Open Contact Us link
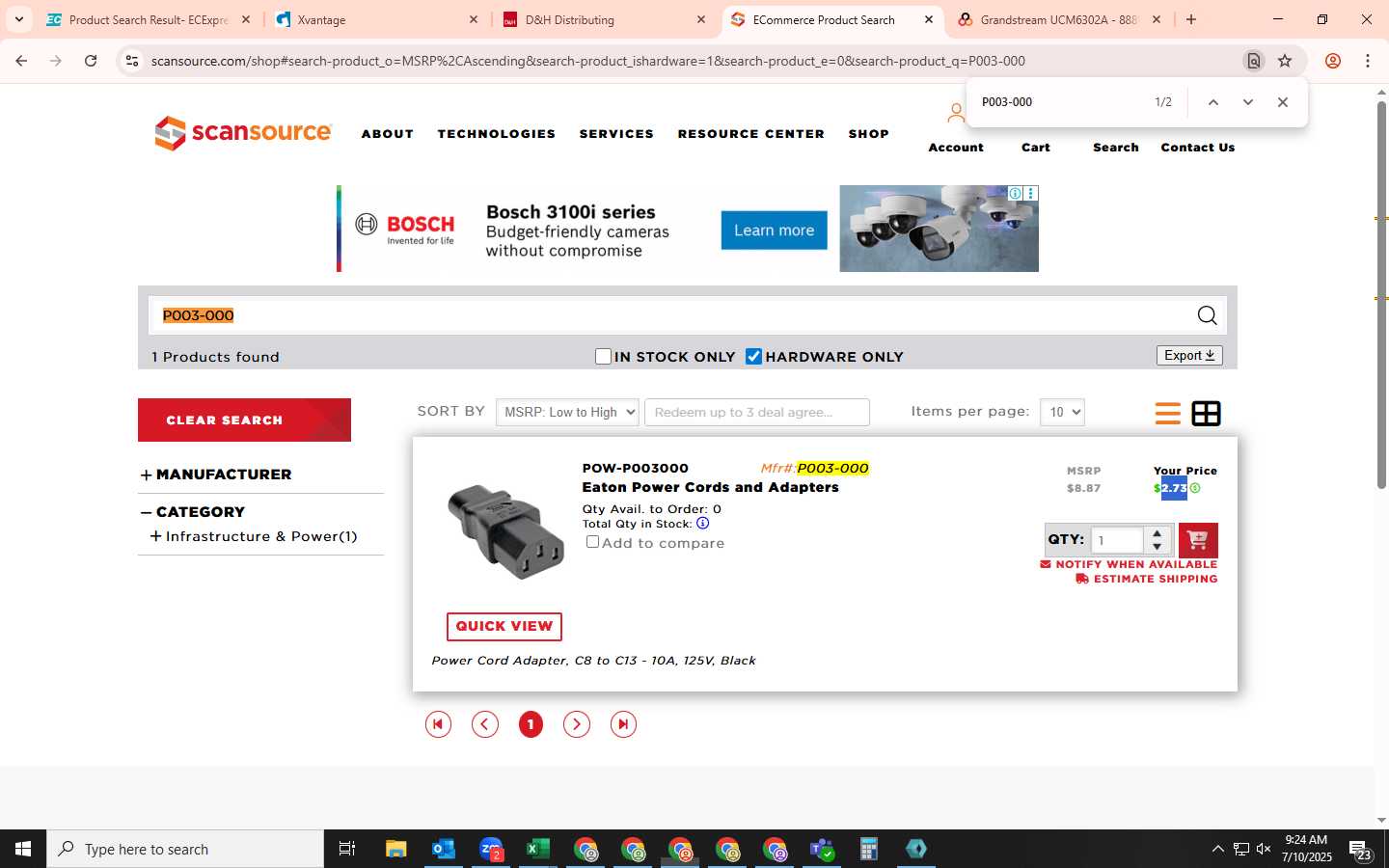 click(1198, 148)
